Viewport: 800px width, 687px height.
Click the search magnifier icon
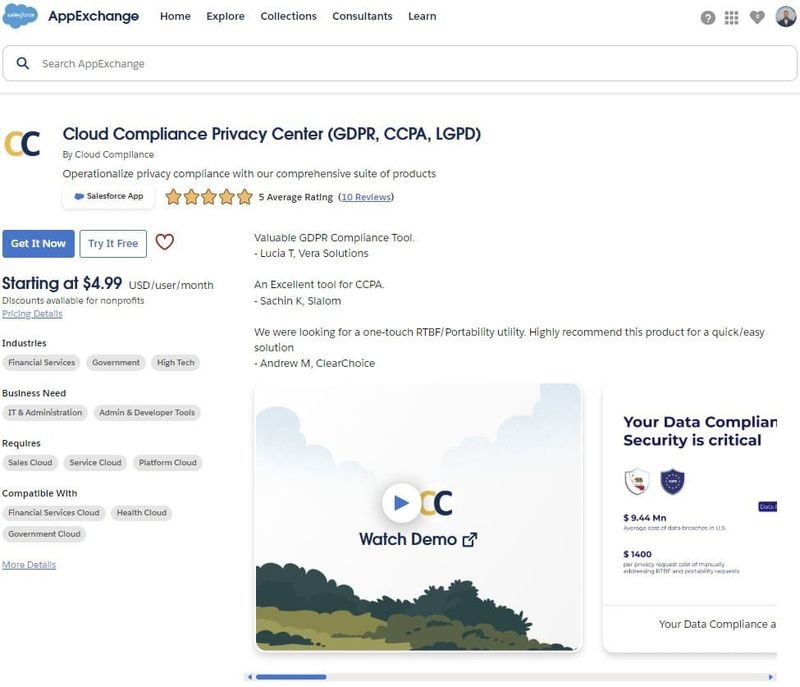point(22,63)
